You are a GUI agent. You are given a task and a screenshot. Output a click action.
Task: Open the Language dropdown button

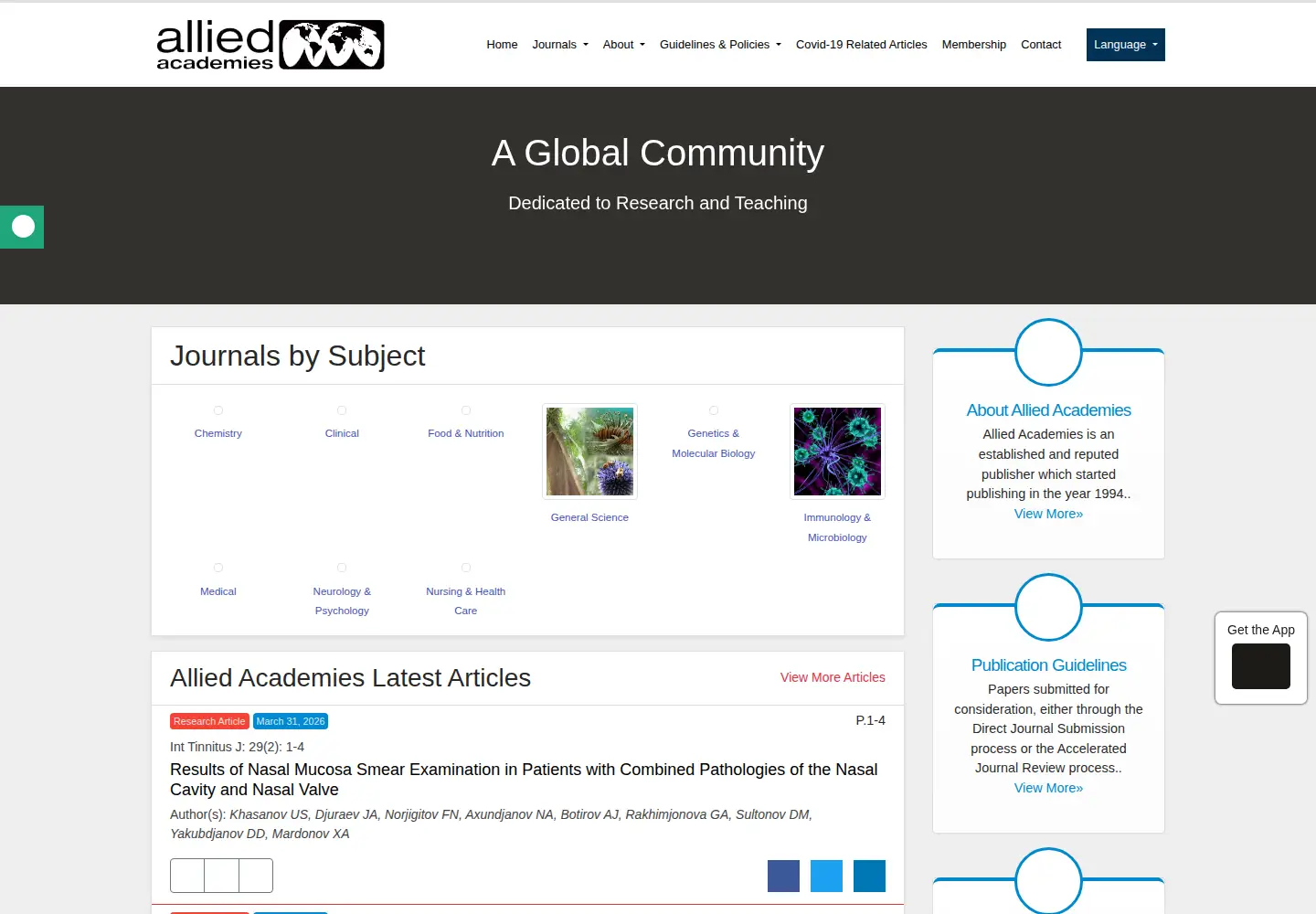[x=1126, y=45]
